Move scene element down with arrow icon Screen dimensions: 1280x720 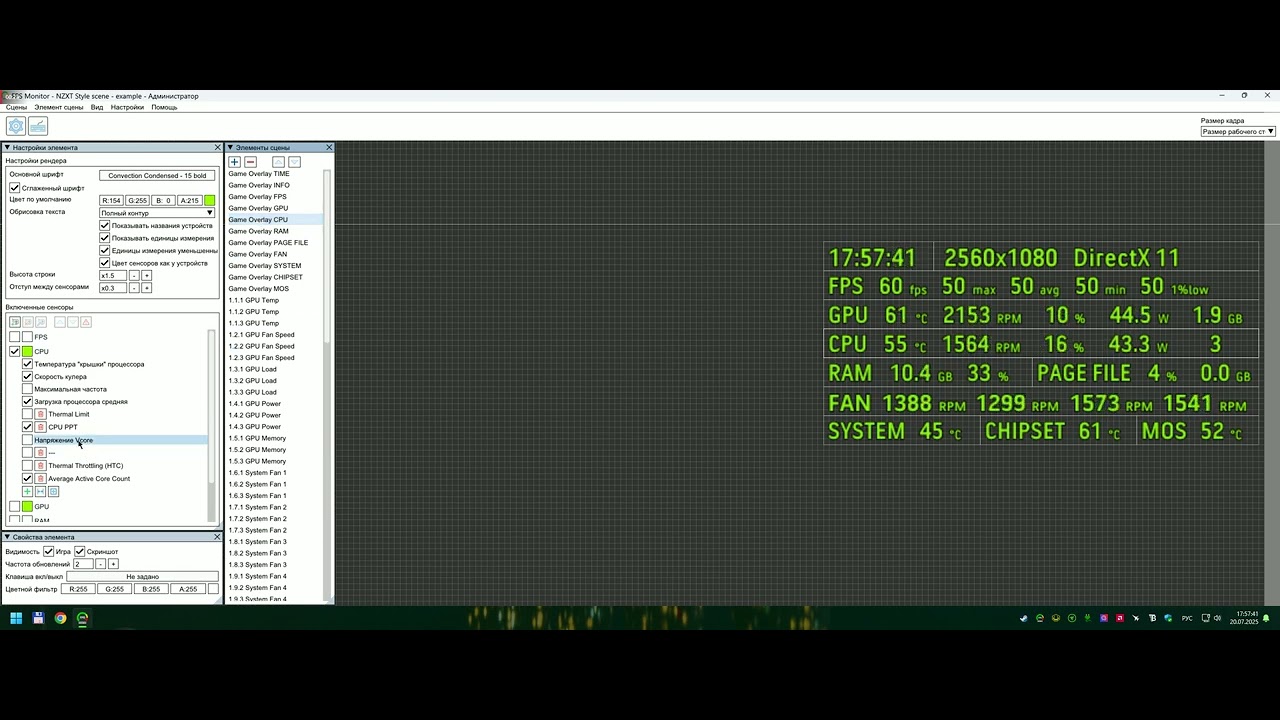pos(294,162)
